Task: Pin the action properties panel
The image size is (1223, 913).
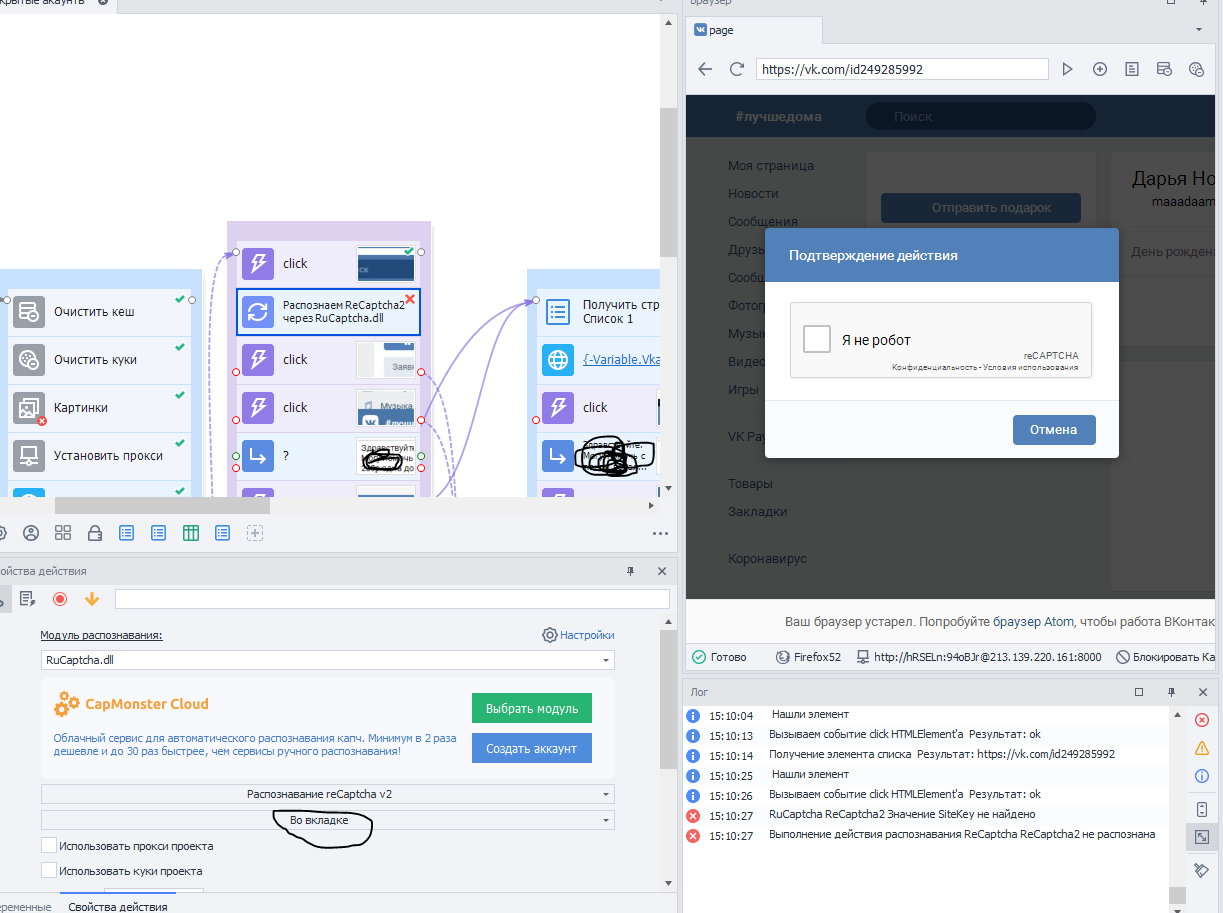Action: coord(631,571)
